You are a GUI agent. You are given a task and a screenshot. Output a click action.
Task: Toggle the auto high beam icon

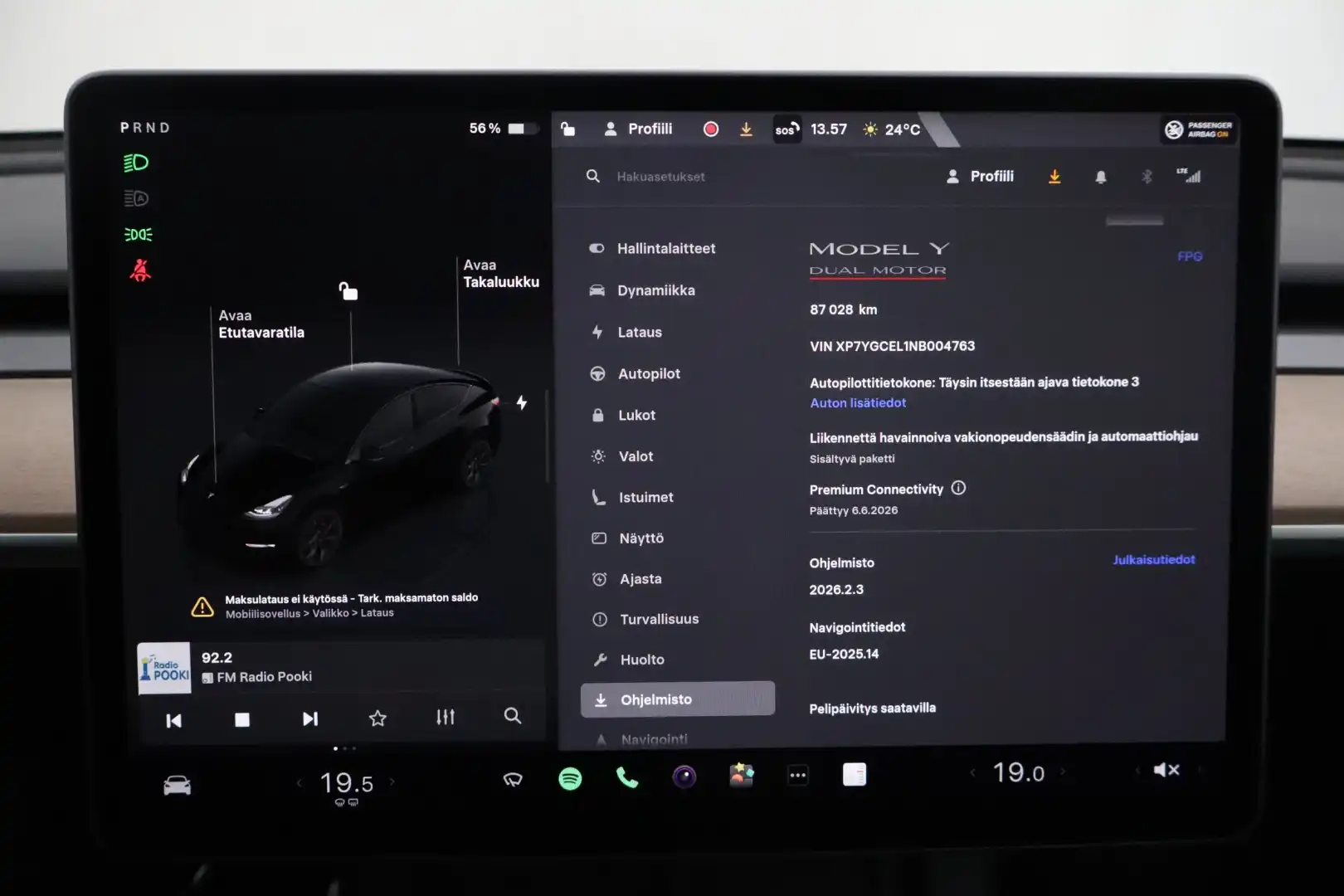pos(136,198)
